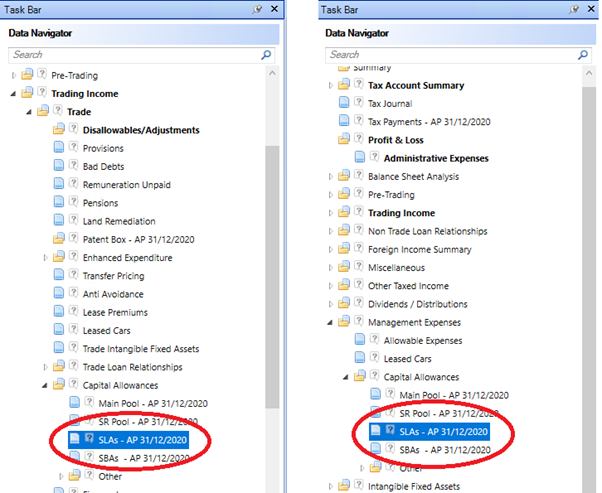
Task: Expand the Other Taxed Income node
Action: (331, 286)
